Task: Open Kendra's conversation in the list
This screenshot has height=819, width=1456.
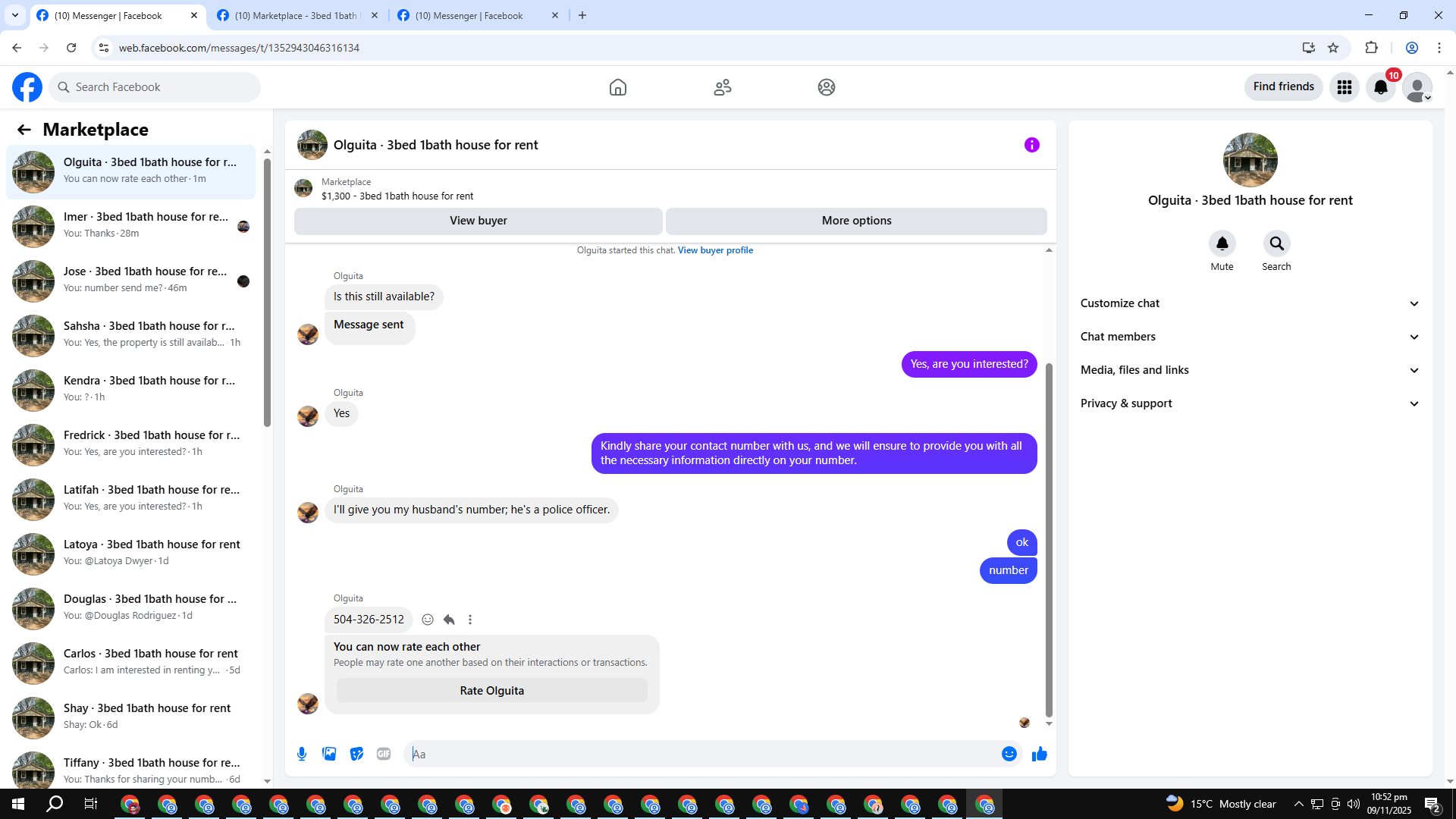Action: click(x=131, y=391)
